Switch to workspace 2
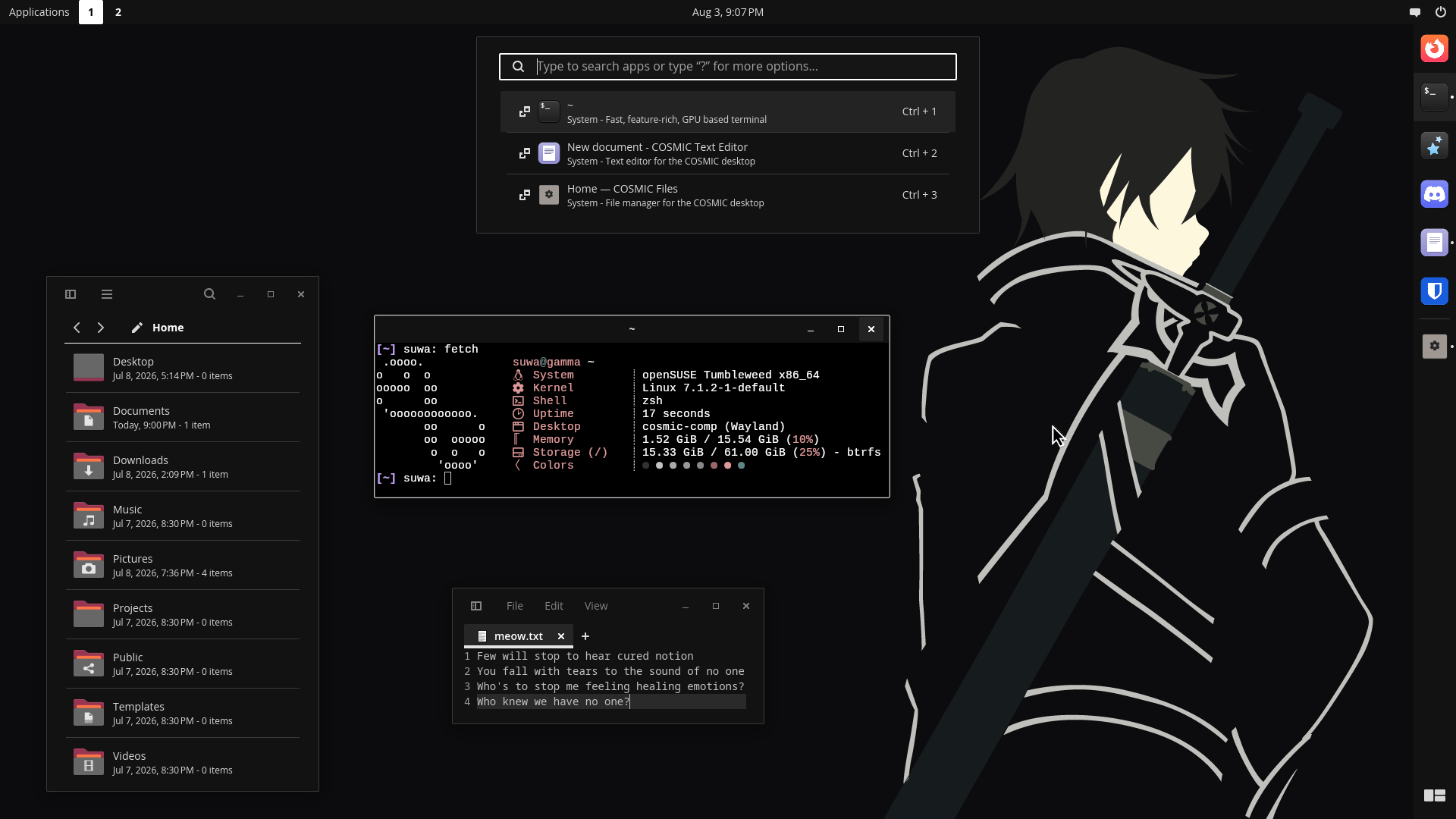The height and width of the screenshot is (819, 1456). coord(118,12)
